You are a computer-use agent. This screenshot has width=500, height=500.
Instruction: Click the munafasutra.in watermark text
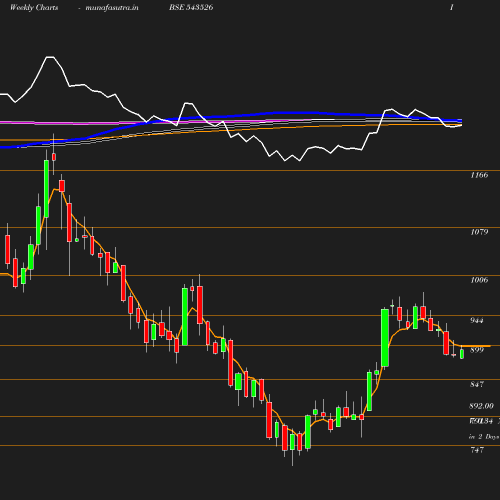point(112,7)
